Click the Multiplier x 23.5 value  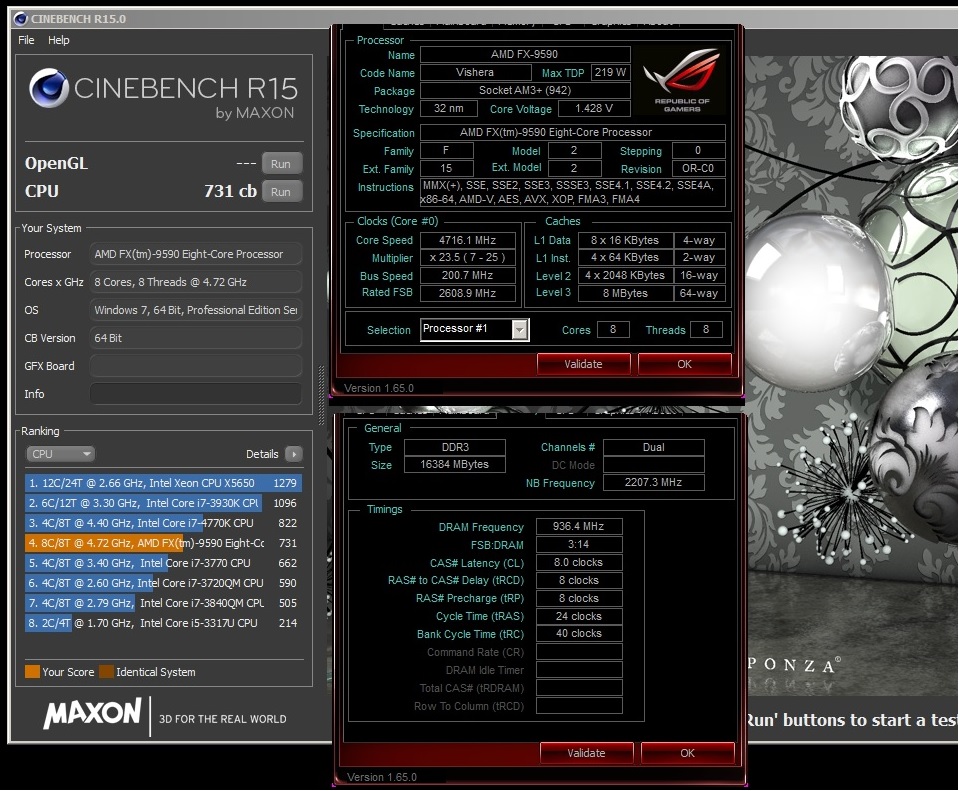(467, 258)
